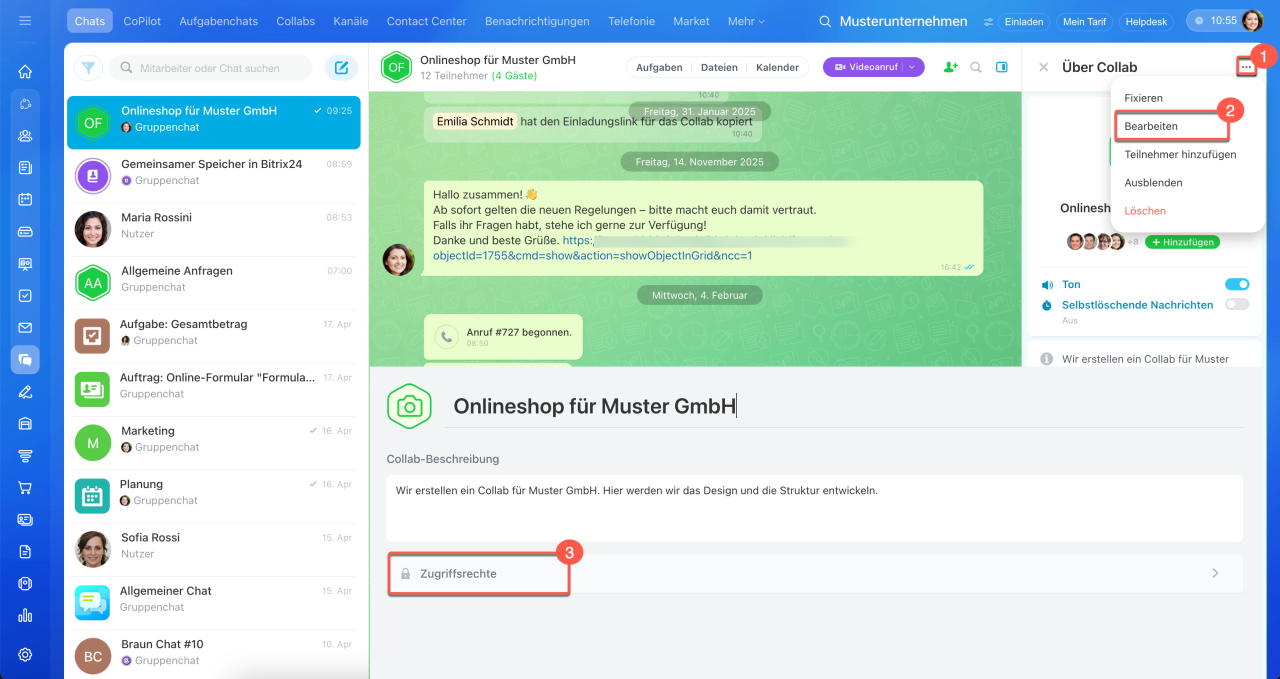This screenshot has width=1280, height=679.
Task: Open Dateien in the chat header
Action: [x=719, y=67]
